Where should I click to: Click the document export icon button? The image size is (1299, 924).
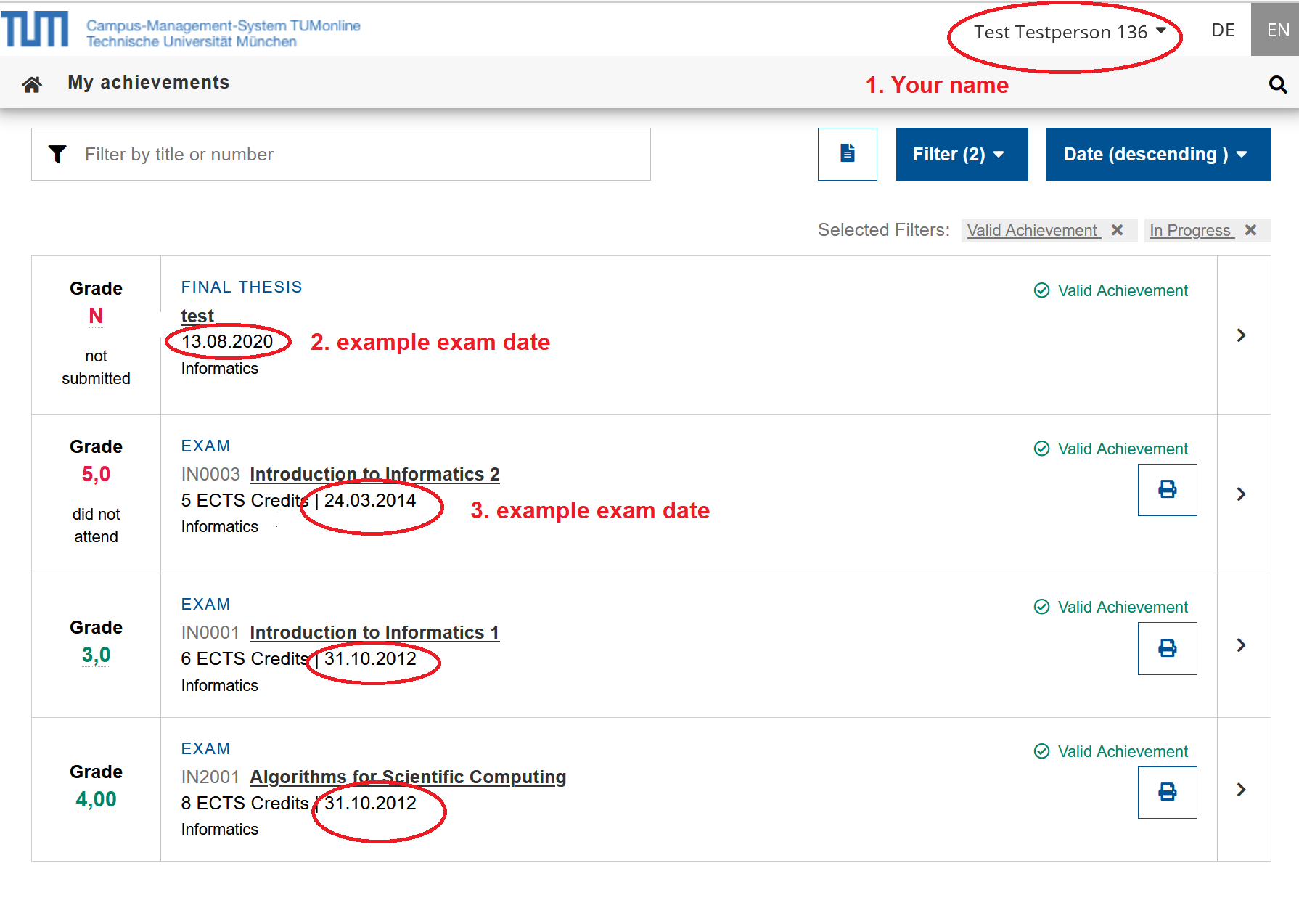point(847,154)
